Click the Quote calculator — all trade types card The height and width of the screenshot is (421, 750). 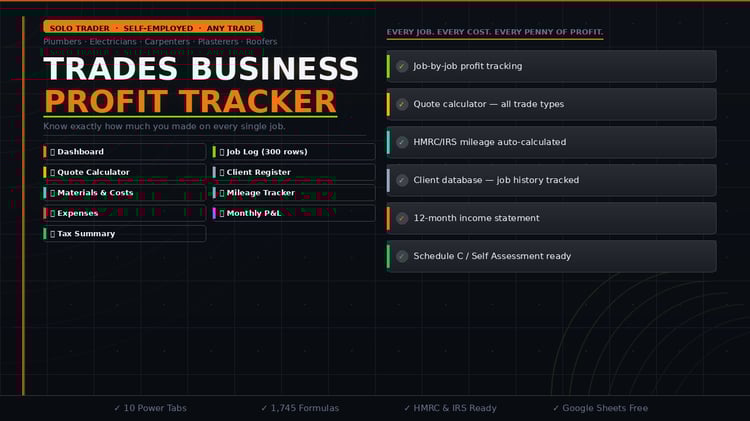(x=551, y=104)
